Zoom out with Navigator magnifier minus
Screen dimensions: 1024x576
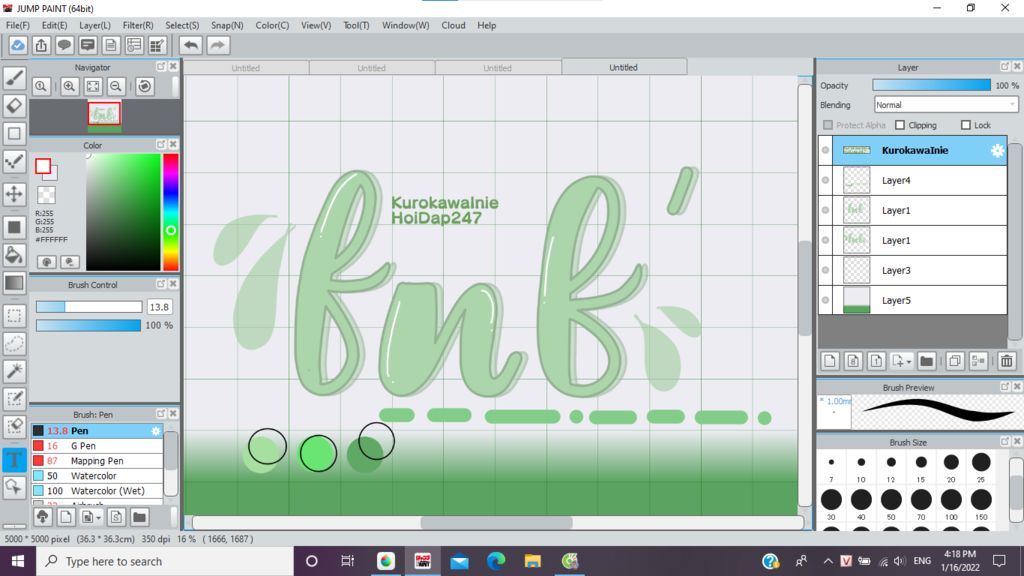(116, 86)
